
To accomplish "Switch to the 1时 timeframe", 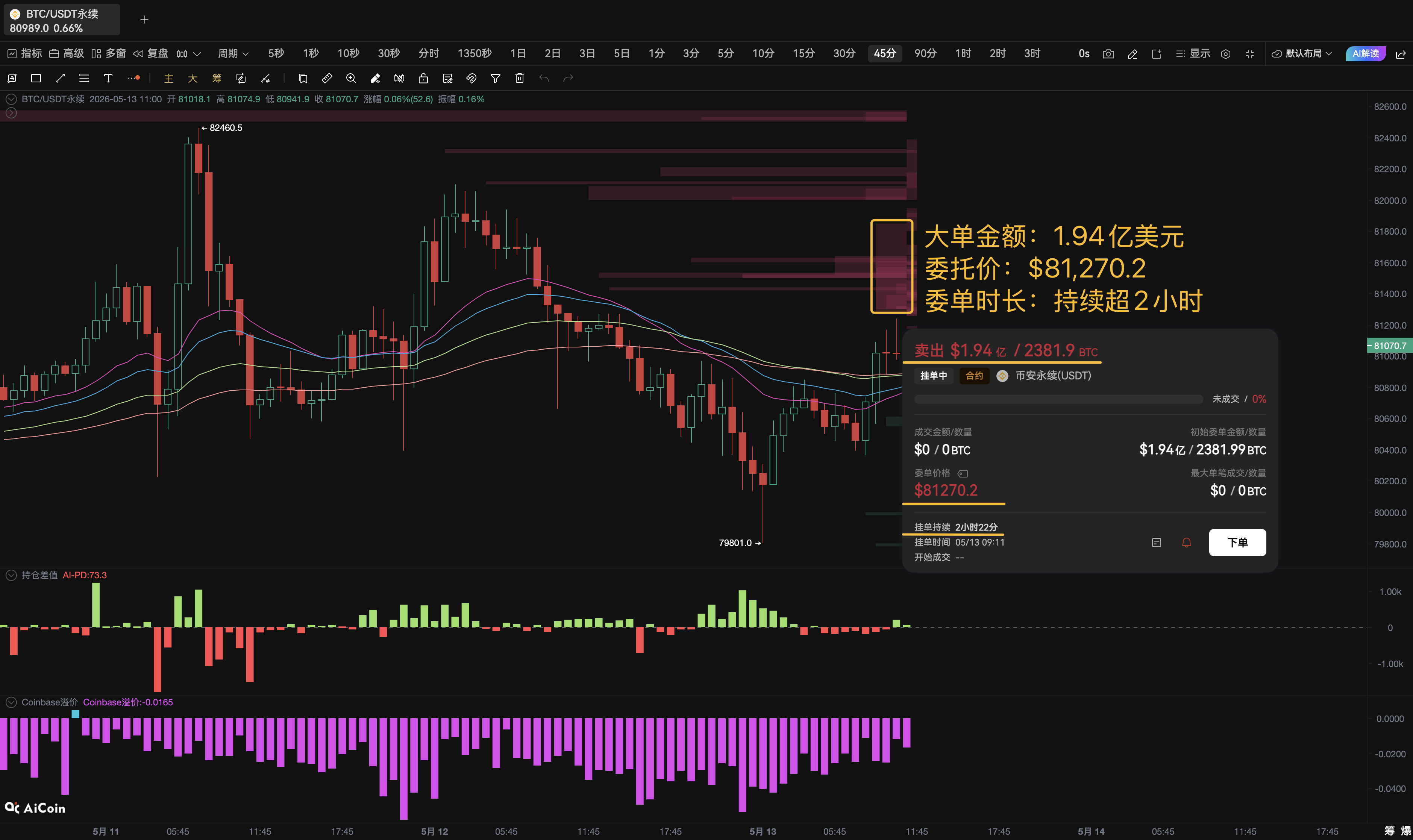I will click(x=963, y=53).
